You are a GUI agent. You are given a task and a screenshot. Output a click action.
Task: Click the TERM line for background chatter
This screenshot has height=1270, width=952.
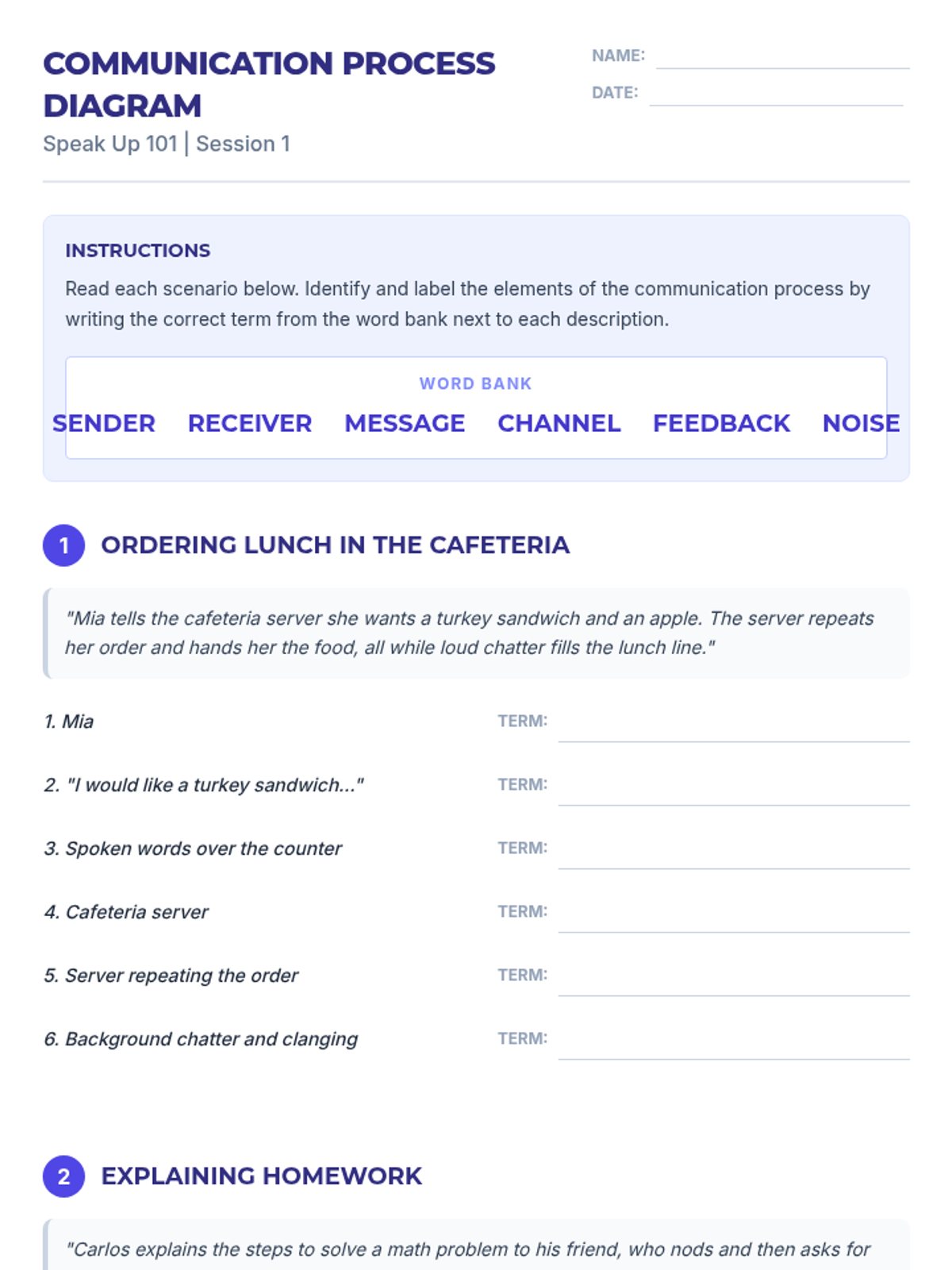tap(734, 1040)
